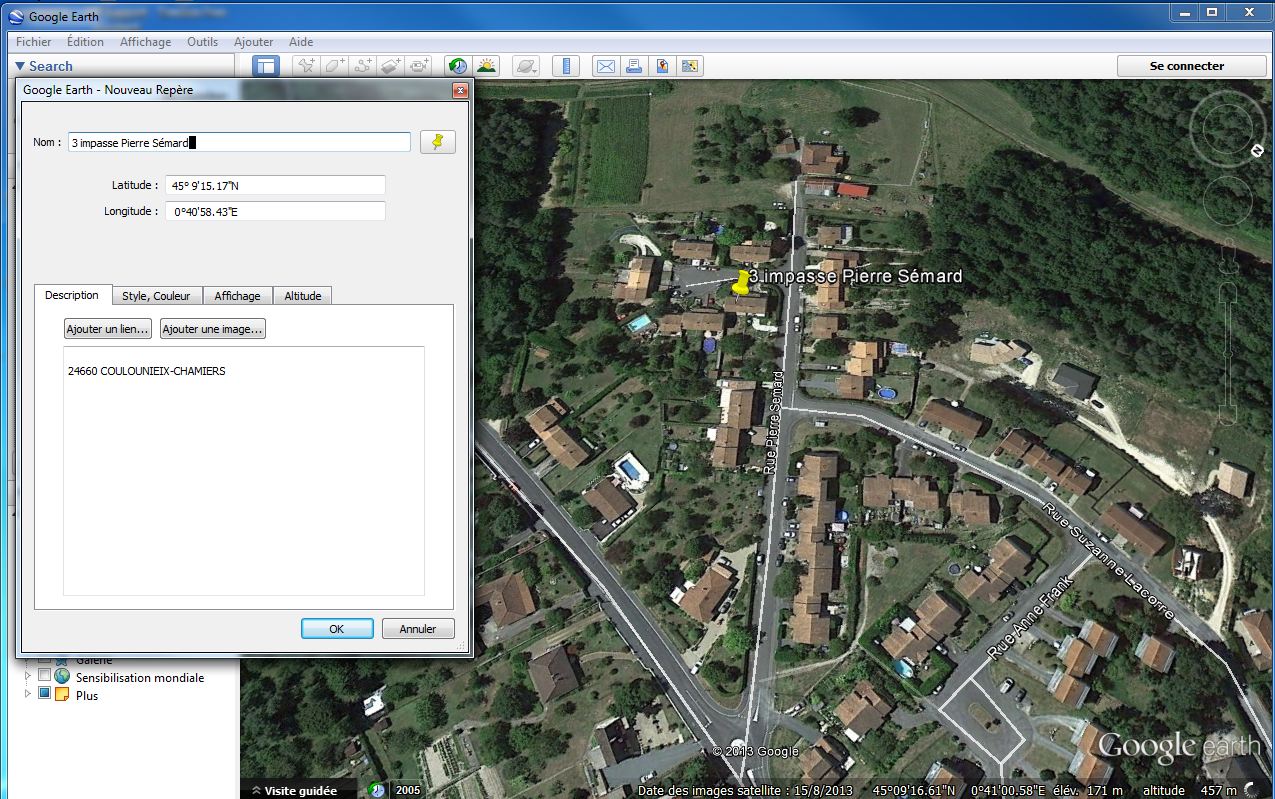This screenshot has width=1275, height=799.
Task: Click the Add Image Overlay toolbar icon
Action: pyautogui.click(x=390, y=66)
